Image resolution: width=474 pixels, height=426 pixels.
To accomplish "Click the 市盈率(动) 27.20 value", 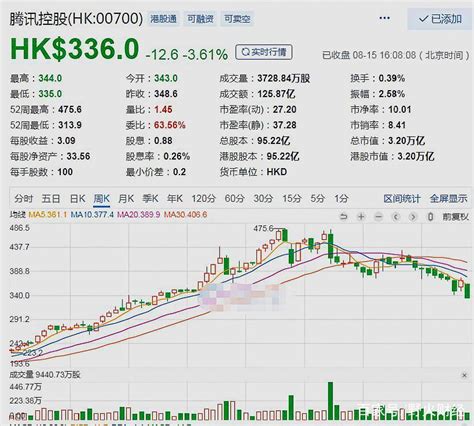I will 285,110.
